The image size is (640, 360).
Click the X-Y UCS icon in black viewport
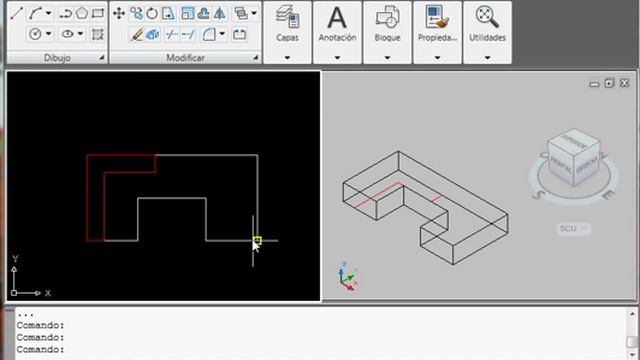[31, 276]
